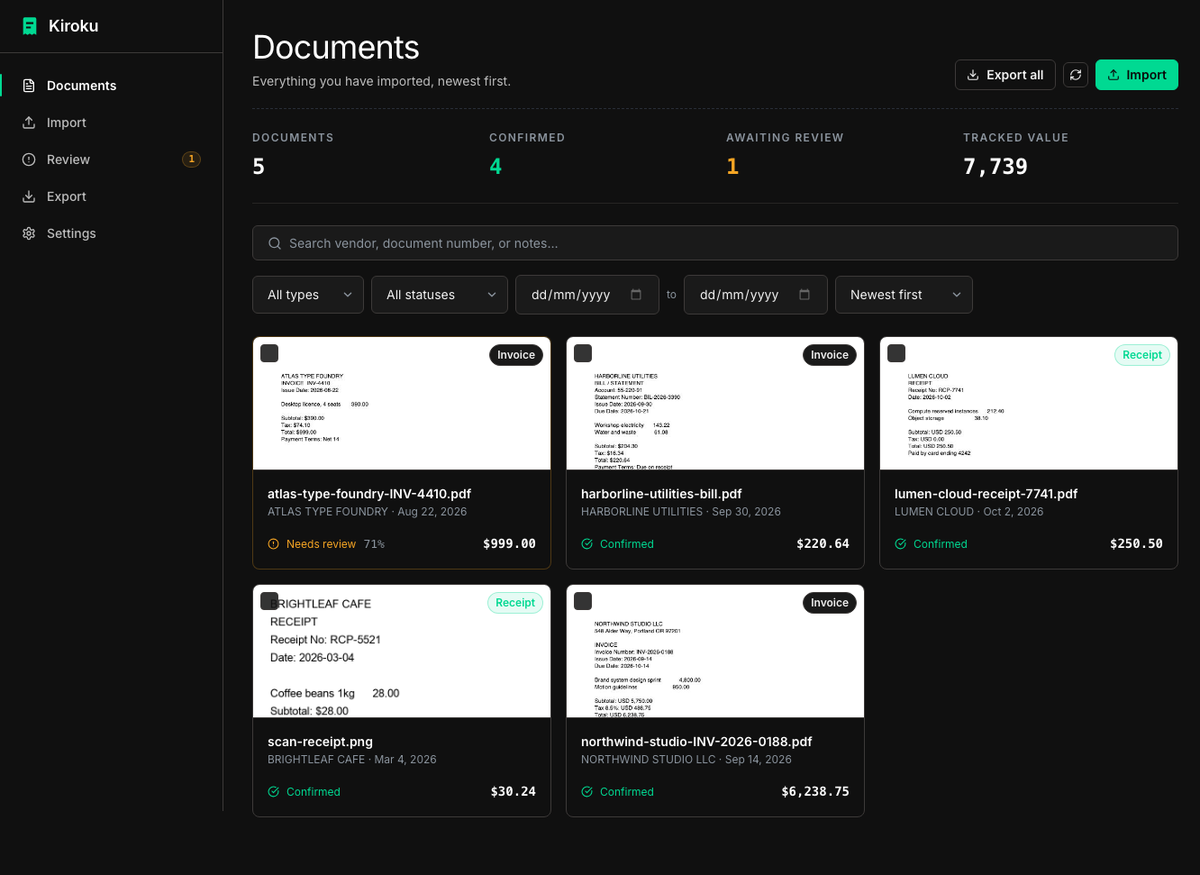
Task: Click the Tracked value 7,739 figure
Action: click(995, 167)
